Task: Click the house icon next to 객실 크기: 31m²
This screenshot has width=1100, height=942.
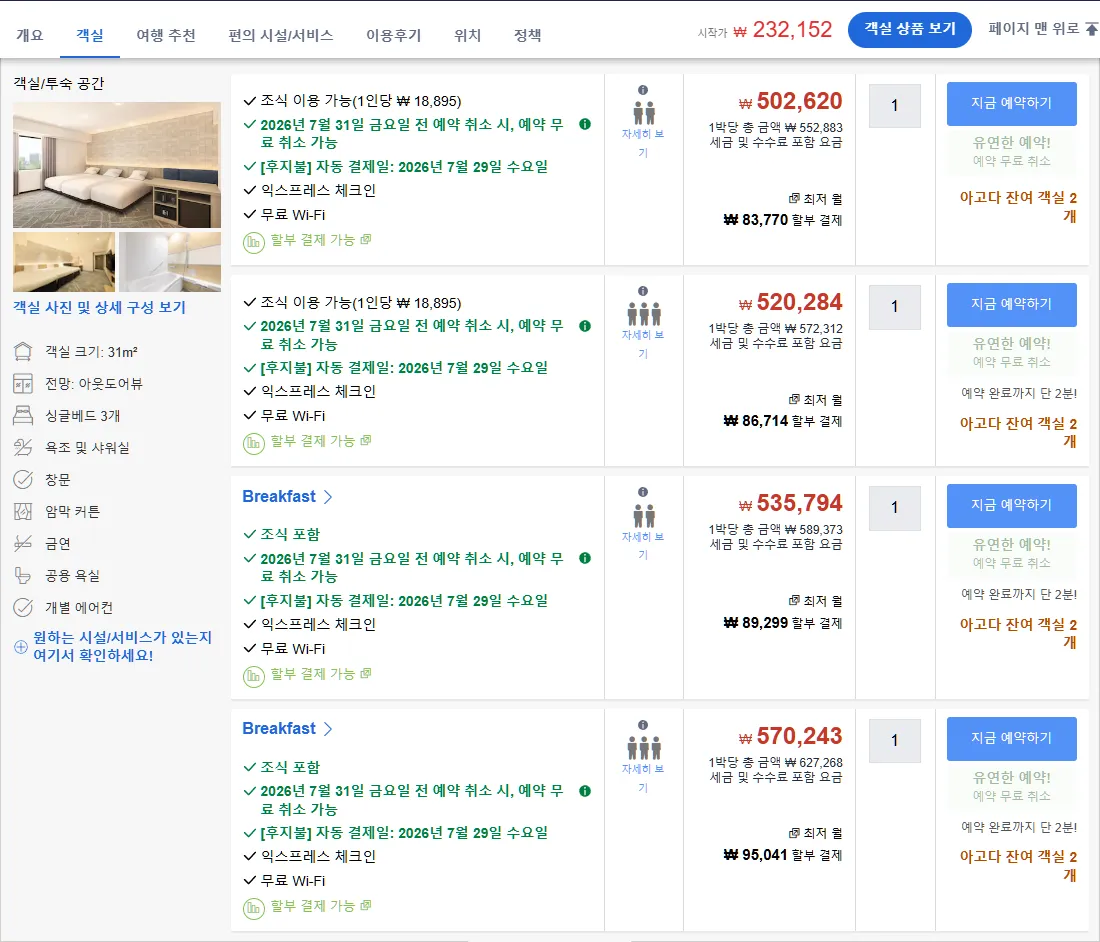Action: 23,351
